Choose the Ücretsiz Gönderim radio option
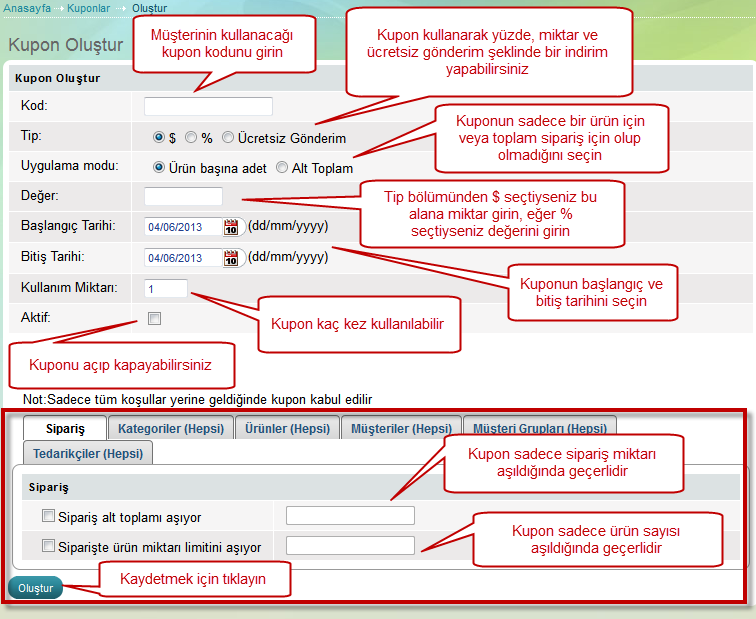Viewport: 756px width, 619px height. tap(229, 138)
